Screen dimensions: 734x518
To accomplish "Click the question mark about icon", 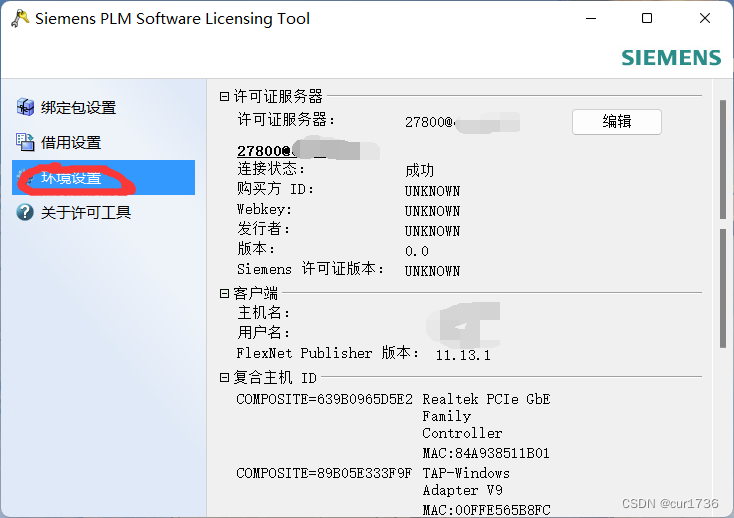I will pyautogui.click(x=25, y=212).
